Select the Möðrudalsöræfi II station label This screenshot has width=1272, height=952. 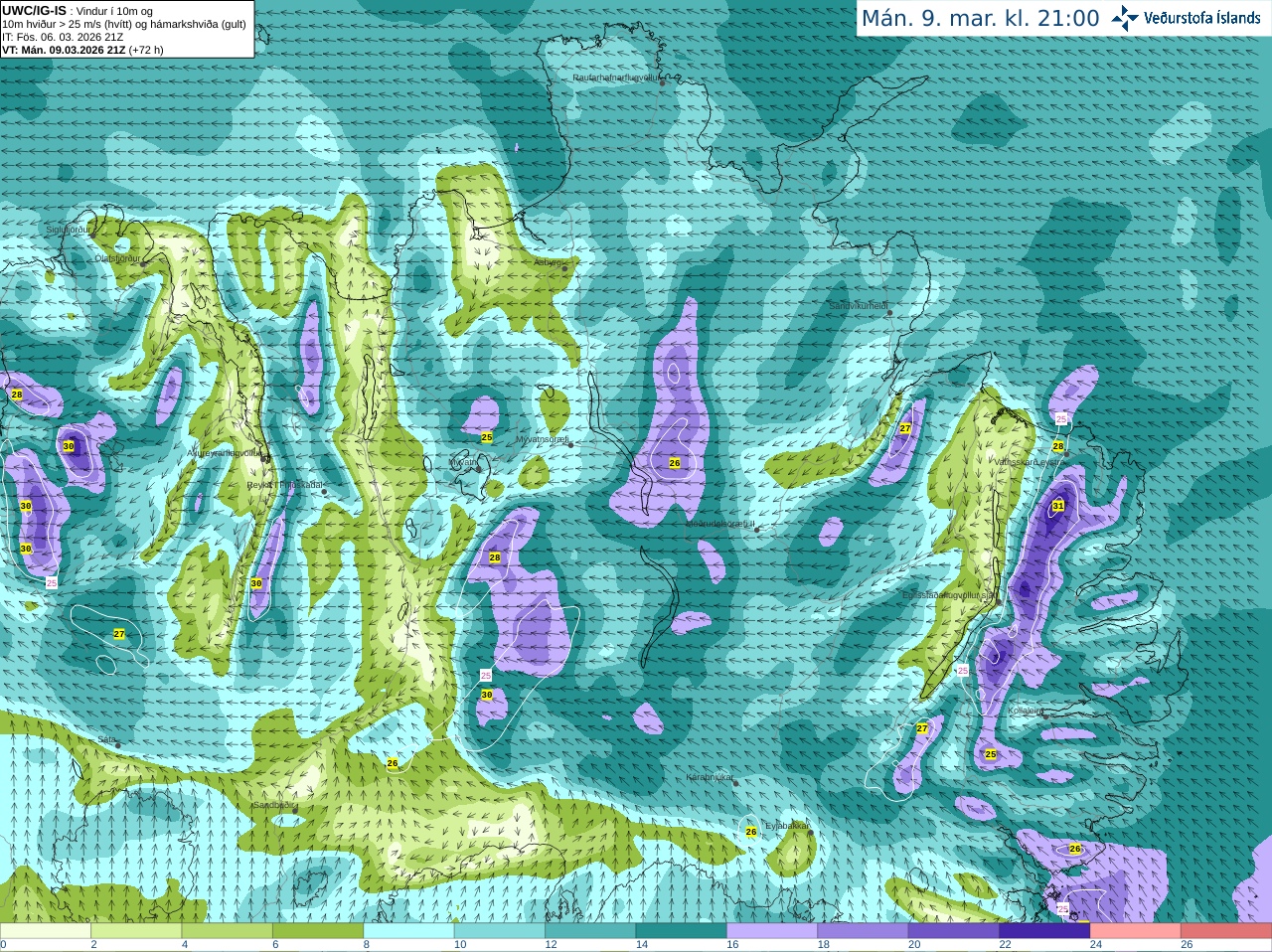pos(720,523)
